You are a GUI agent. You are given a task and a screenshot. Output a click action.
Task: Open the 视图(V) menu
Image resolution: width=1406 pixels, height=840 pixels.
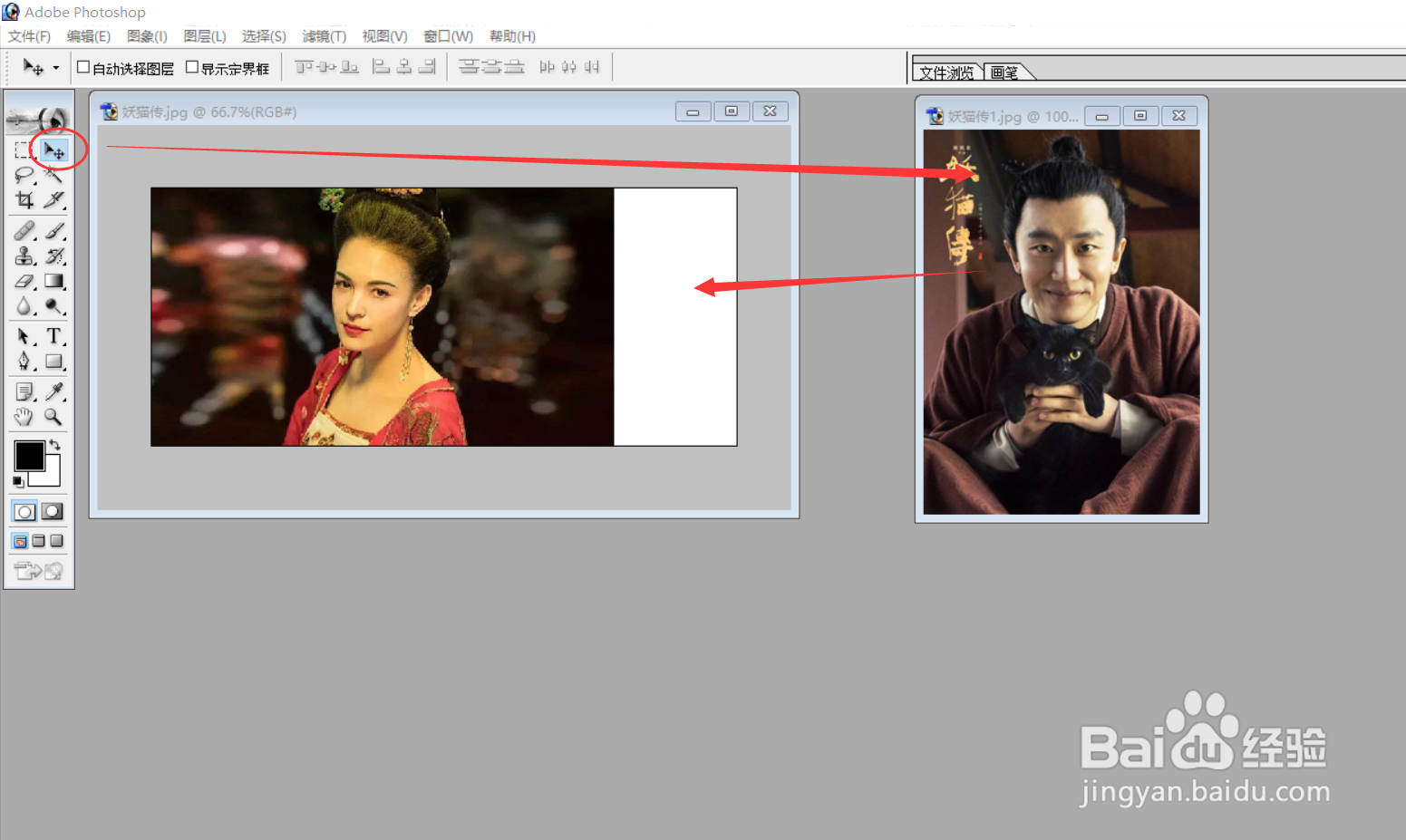click(385, 36)
